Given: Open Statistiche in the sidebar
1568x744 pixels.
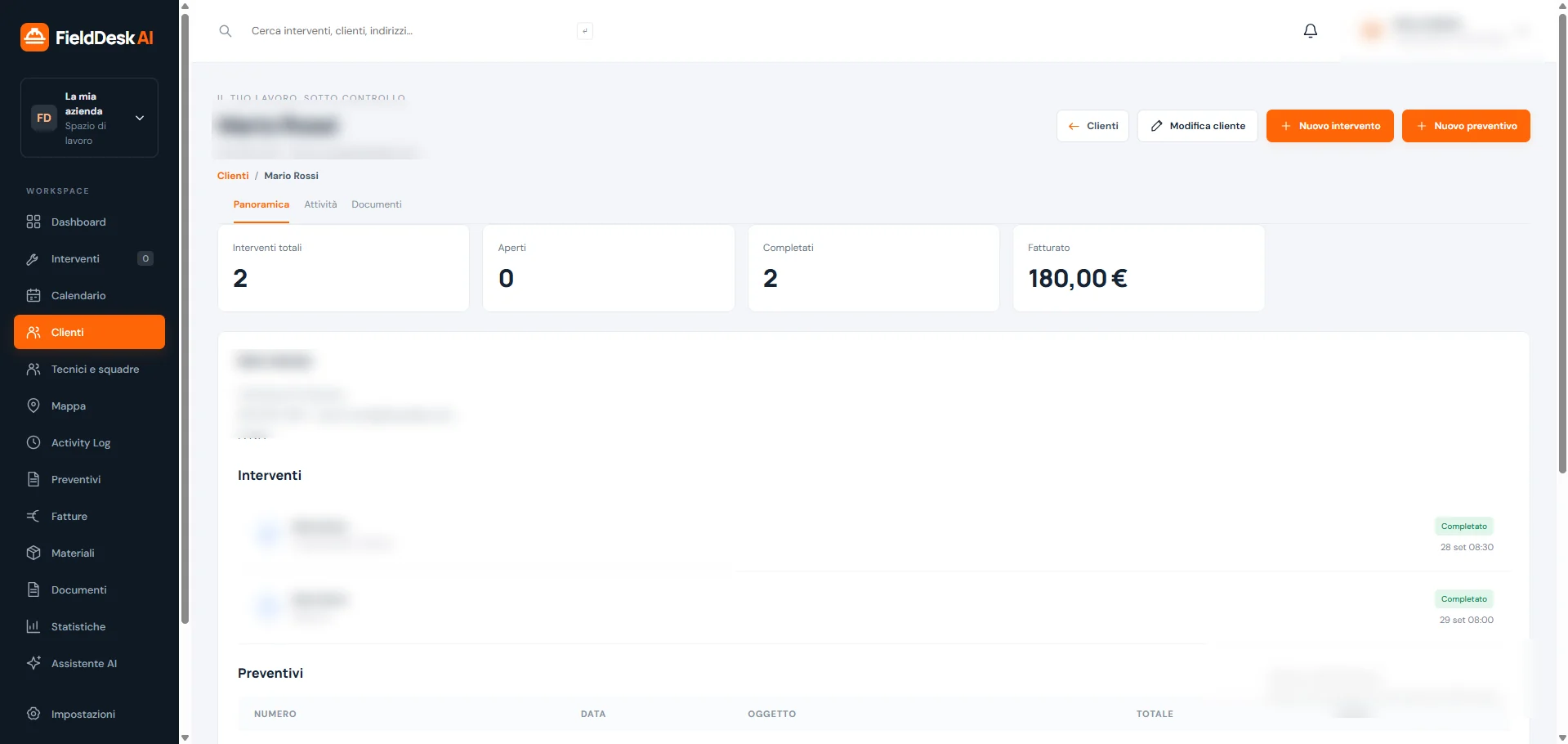Looking at the screenshot, I should click(x=89, y=626).
